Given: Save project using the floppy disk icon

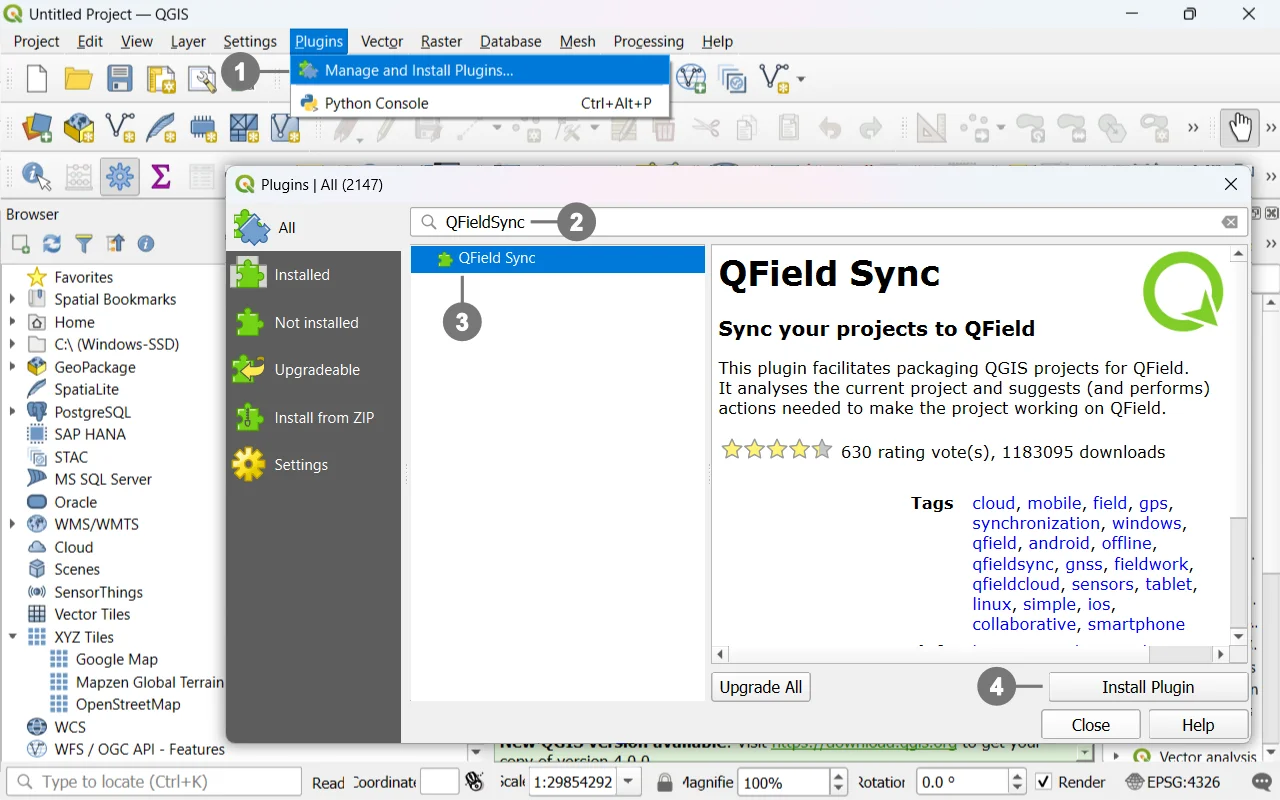Looking at the screenshot, I should (x=120, y=78).
